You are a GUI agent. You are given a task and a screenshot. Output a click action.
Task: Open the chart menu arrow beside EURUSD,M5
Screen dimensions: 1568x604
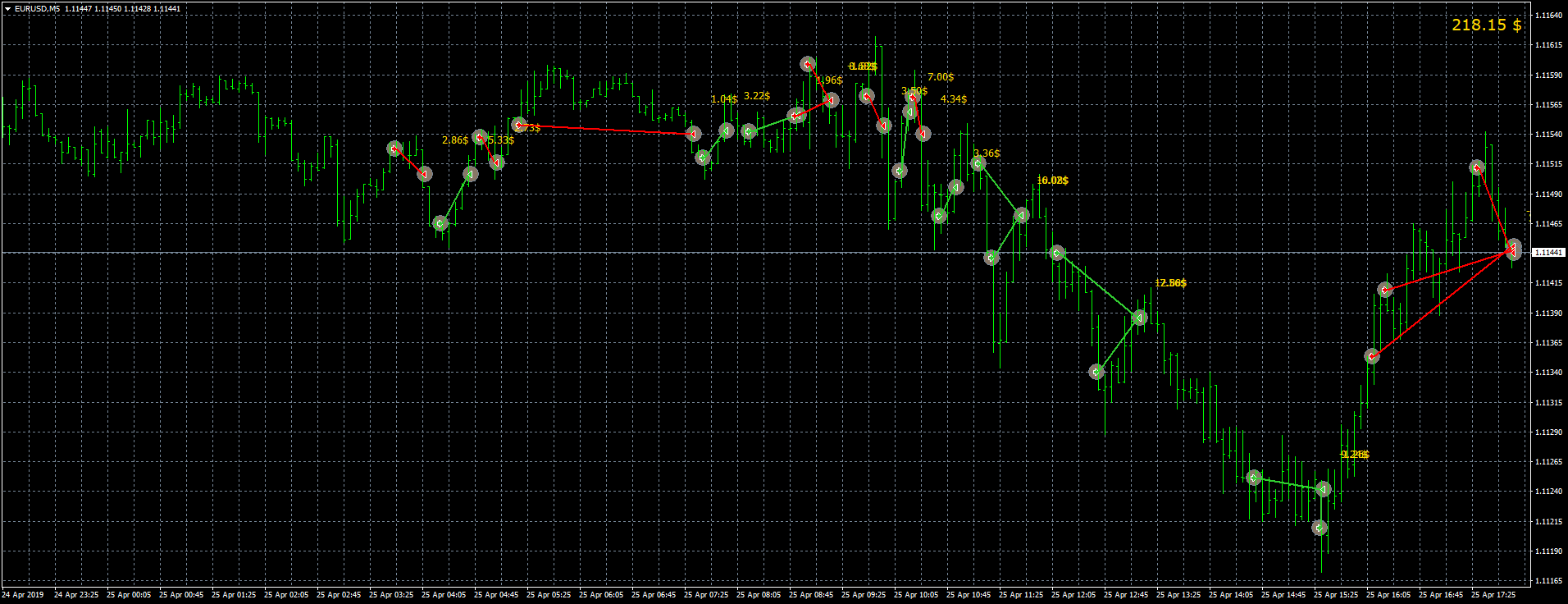point(7,9)
